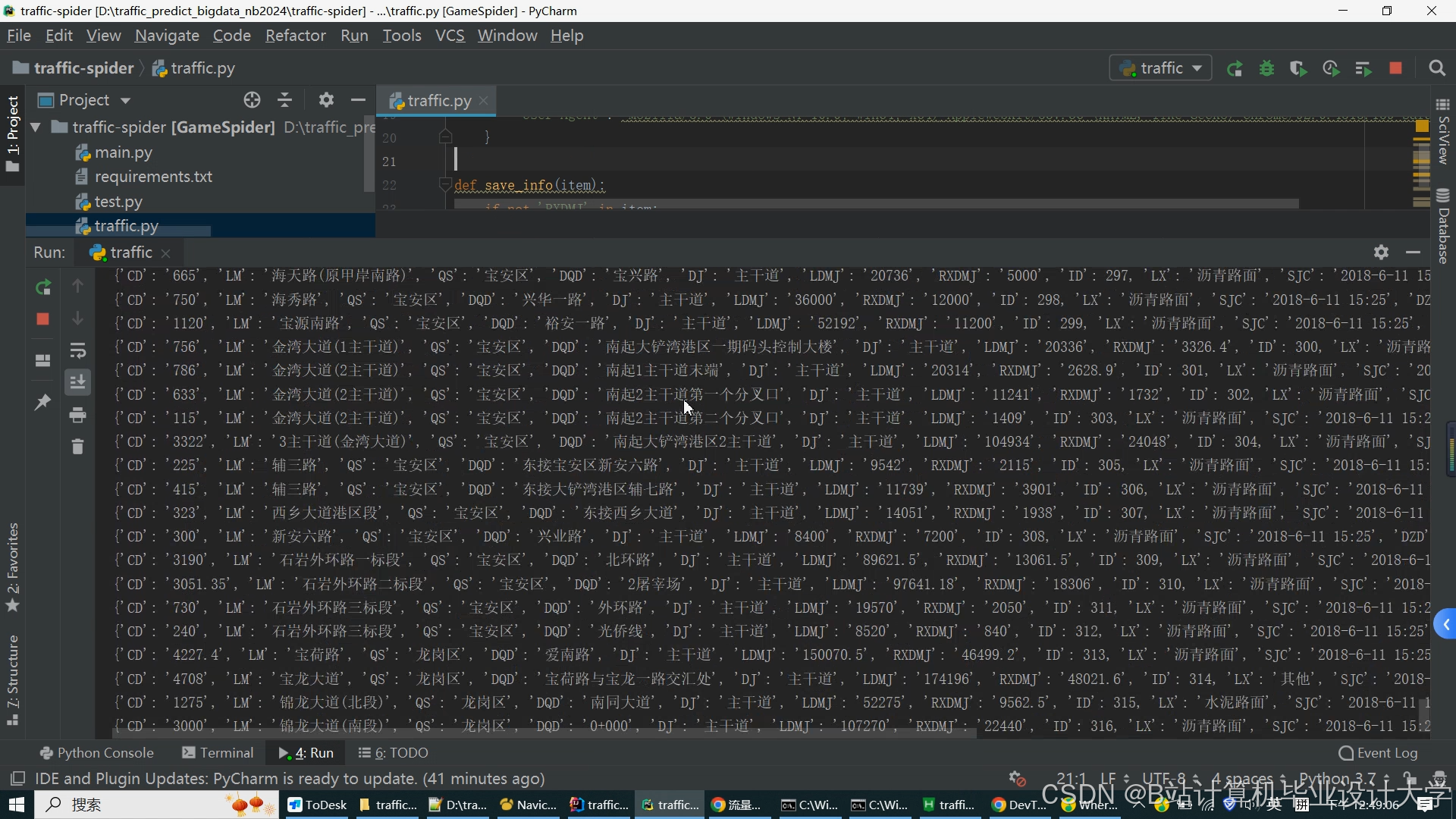The width and height of the screenshot is (1456, 819).
Task: Clear all Run console output with the trash icon
Action: (x=77, y=447)
